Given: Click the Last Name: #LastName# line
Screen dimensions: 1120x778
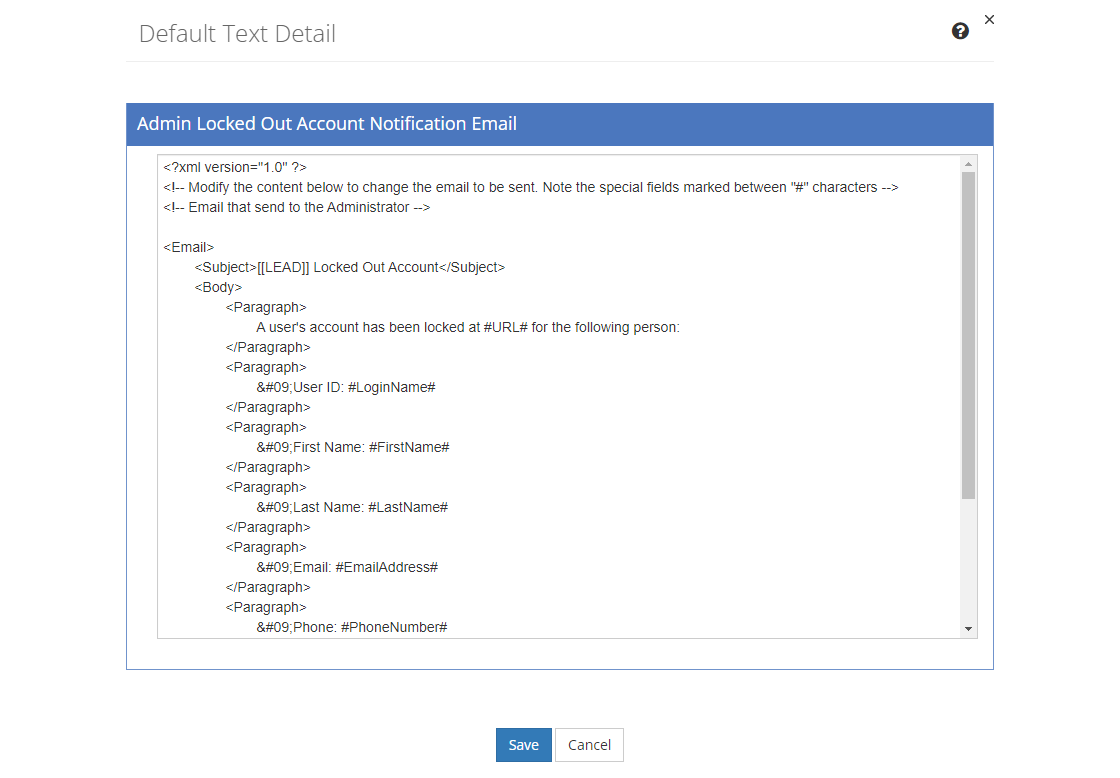Looking at the screenshot, I should click(x=352, y=507).
